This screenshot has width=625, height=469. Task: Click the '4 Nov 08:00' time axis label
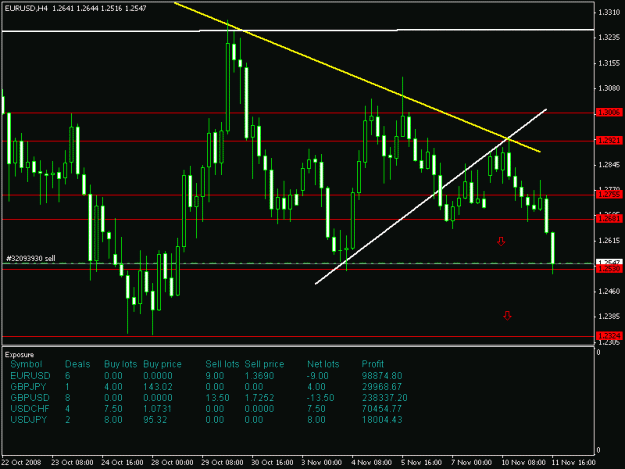click(x=371, y=462)
